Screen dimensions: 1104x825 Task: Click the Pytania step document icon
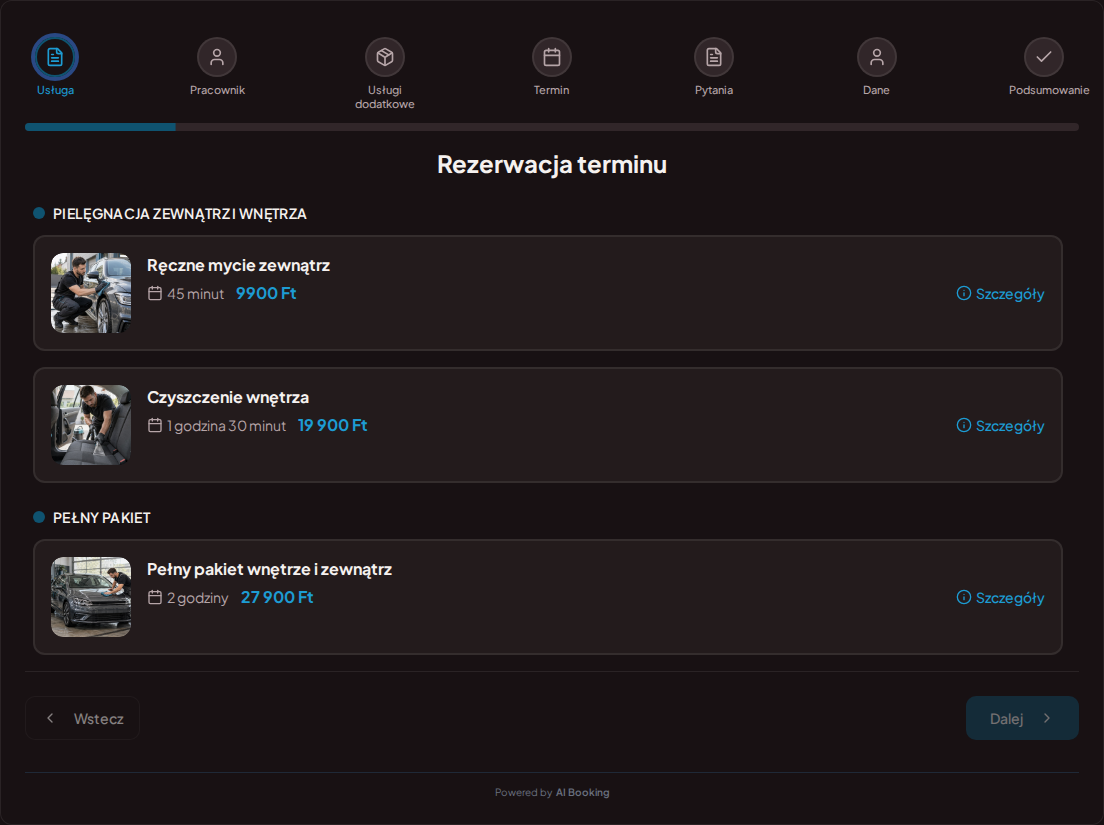tap(714, 57)
